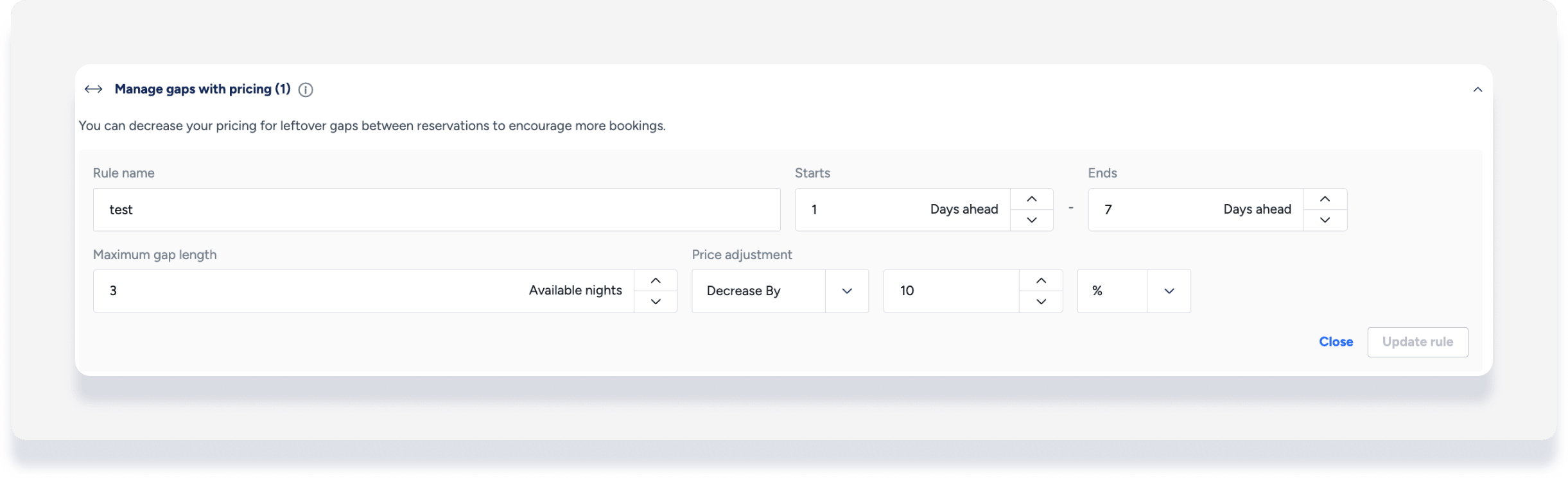The width and height of the screenshot is (1568, 478).
Task: Click the Update rule button
Action: click(x=1417, y=342)
